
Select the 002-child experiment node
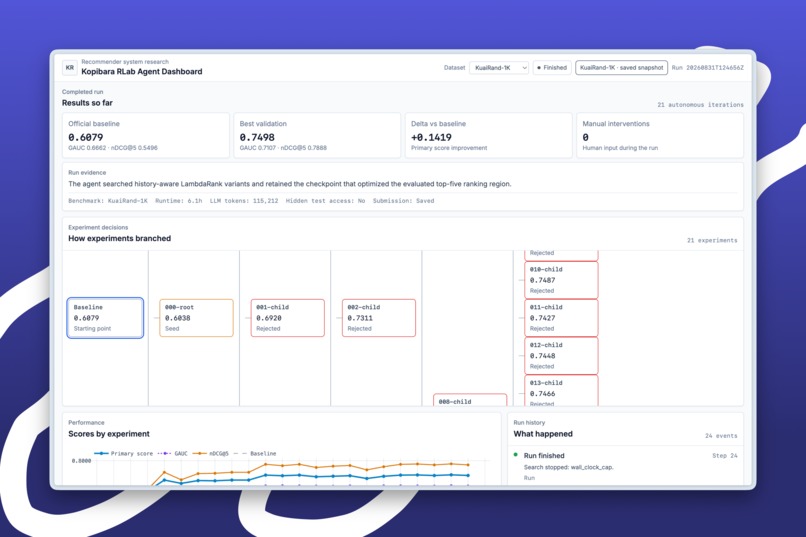379,318
